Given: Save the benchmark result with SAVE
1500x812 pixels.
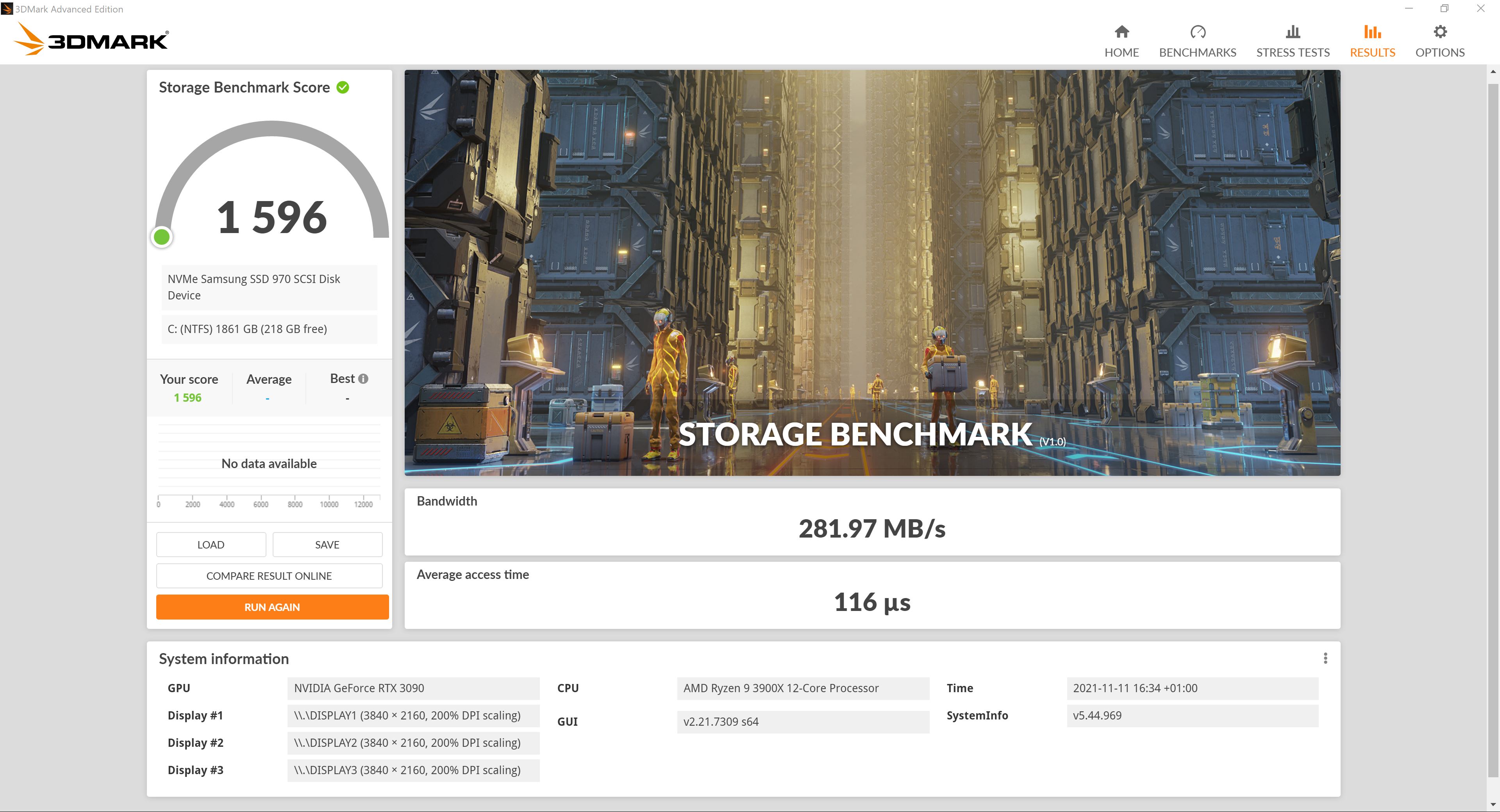Looking at the screenshot, I should point(327,544).
